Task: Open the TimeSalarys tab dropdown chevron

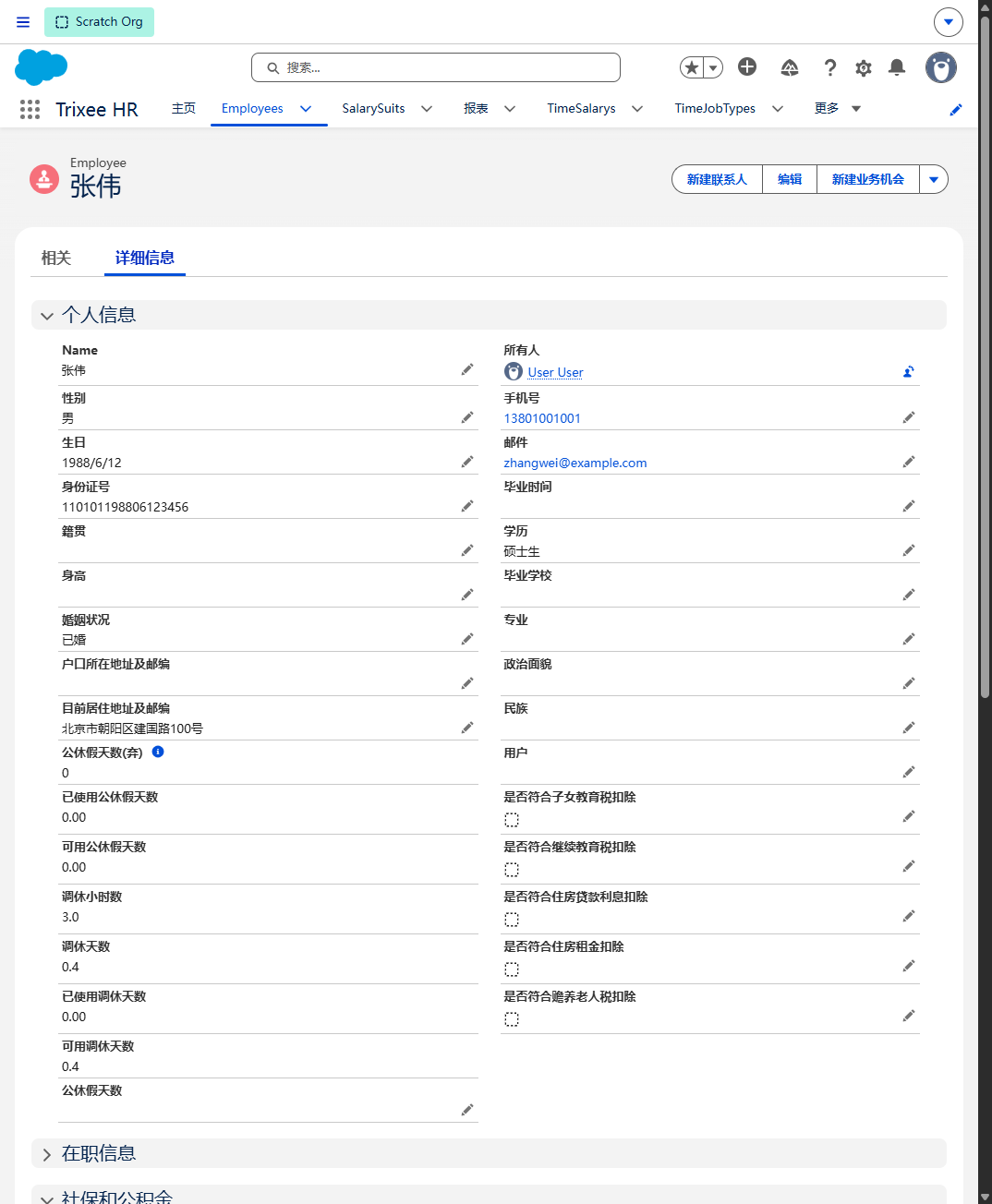Action: point(637,109)
